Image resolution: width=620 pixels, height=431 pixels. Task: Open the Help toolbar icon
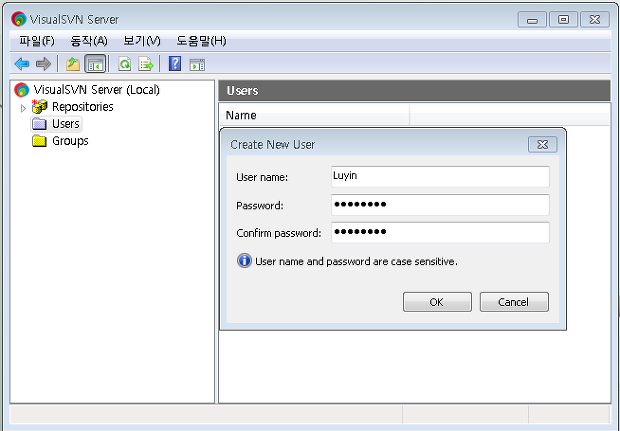coord(175,64)
